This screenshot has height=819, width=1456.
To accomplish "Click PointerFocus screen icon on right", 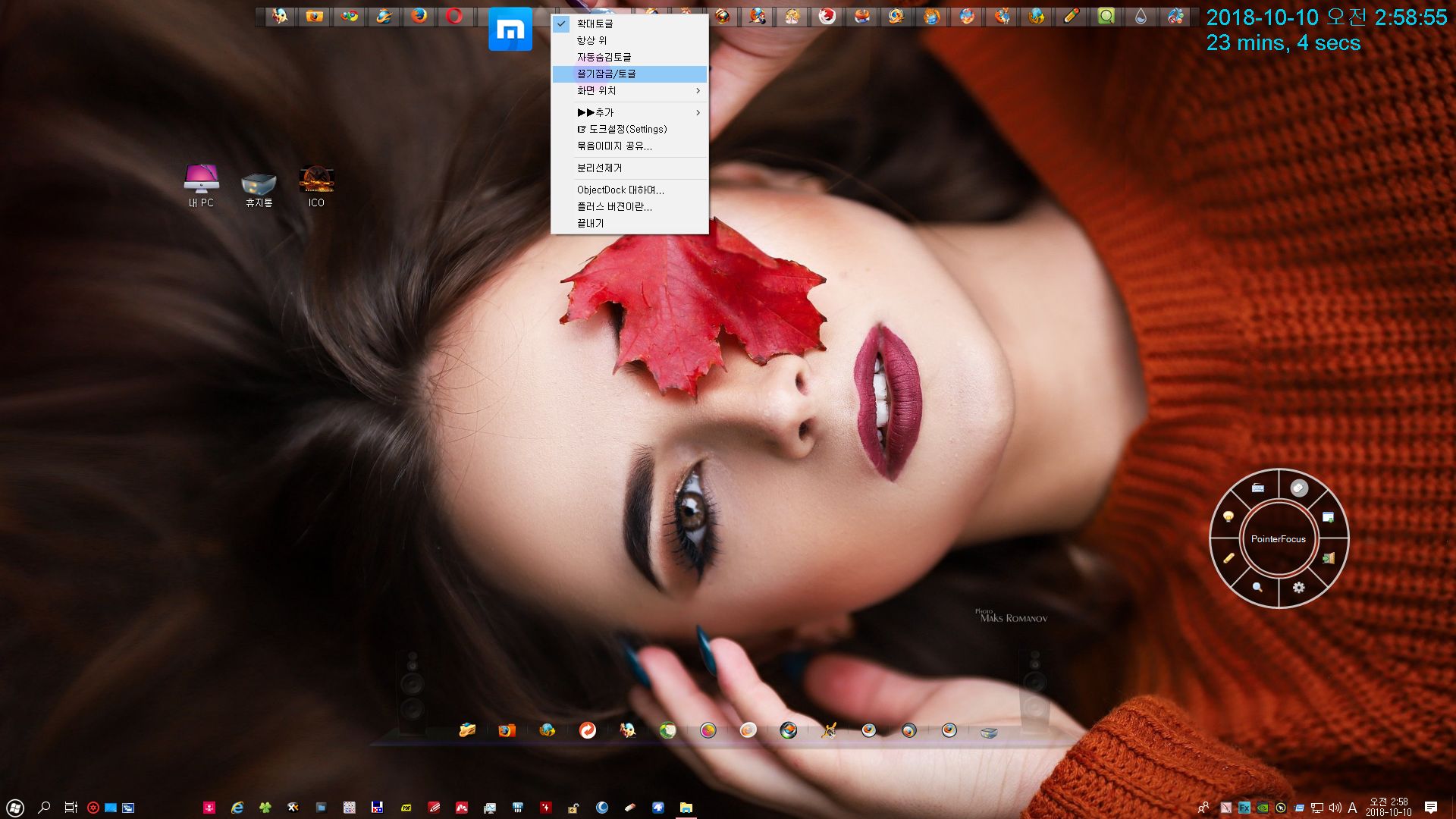I will click(x=1328, y=516).
